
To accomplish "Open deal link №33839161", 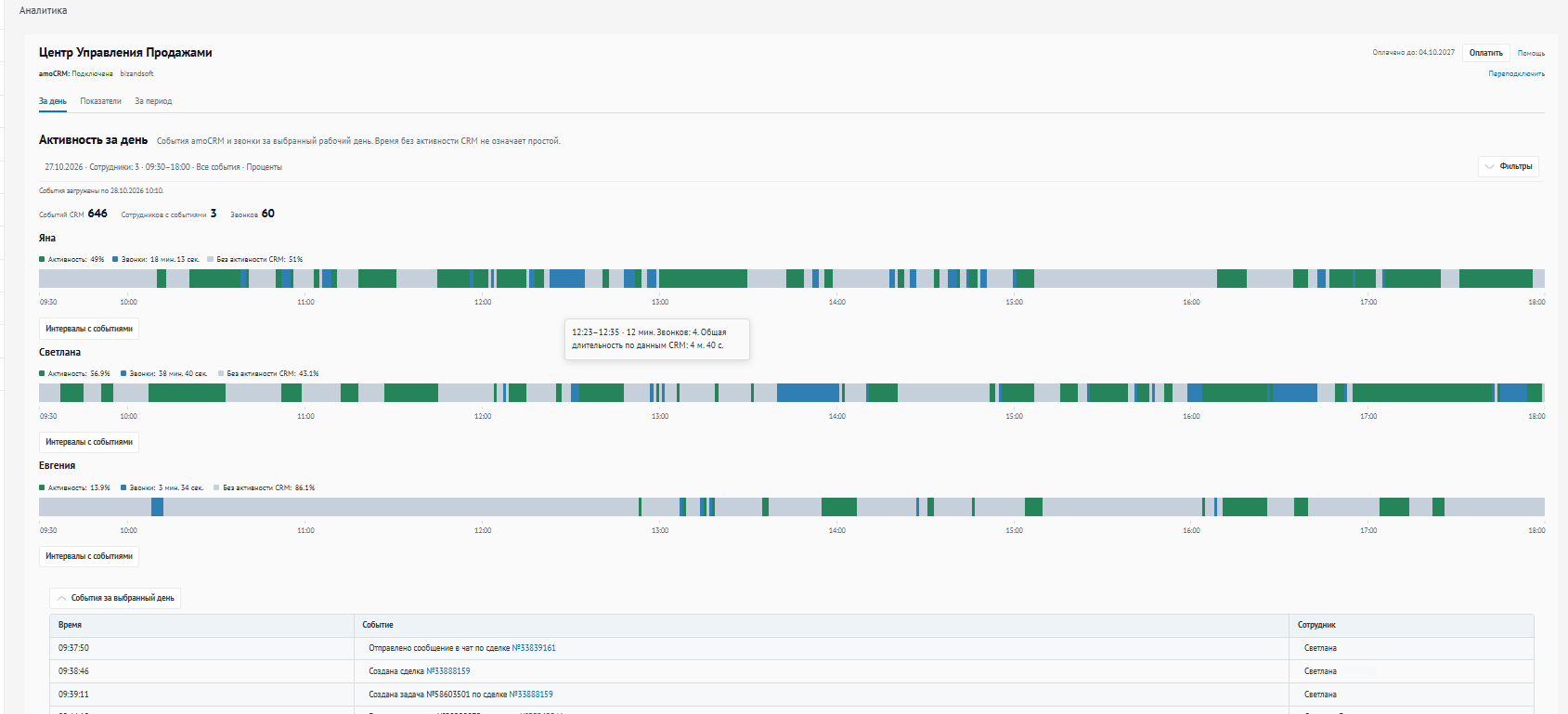I will coord(534,648).
